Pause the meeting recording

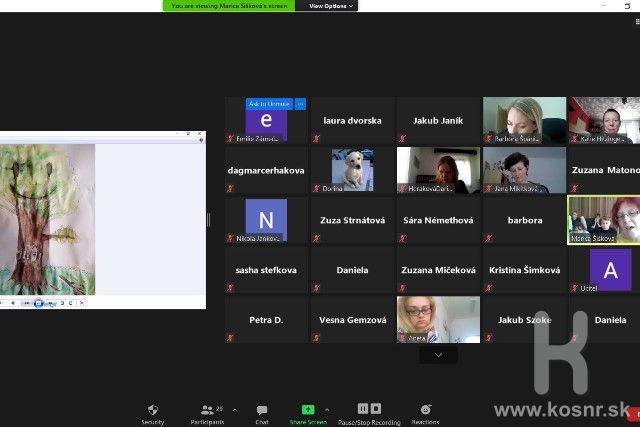click(x=363, y=409)
